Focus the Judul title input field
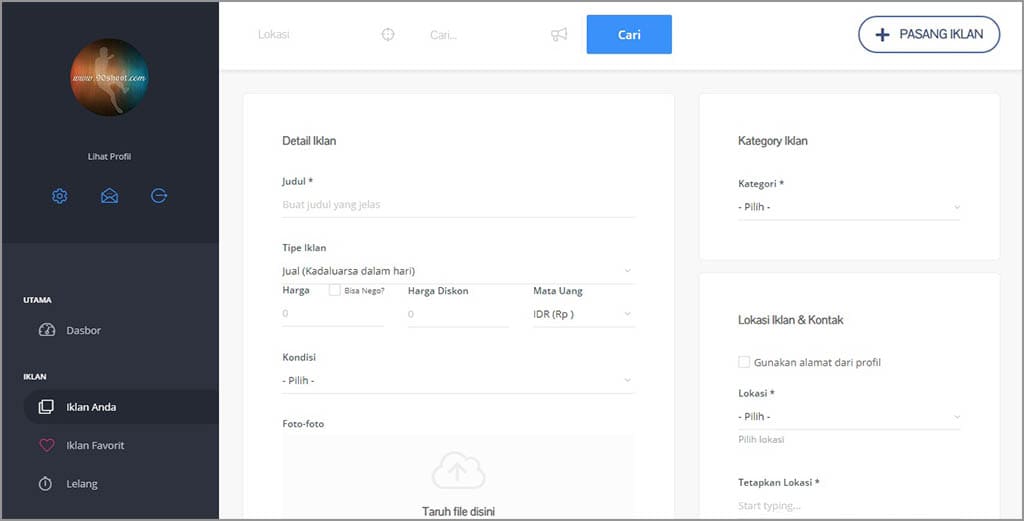1024x521 pixels. (x=458, y=204)
